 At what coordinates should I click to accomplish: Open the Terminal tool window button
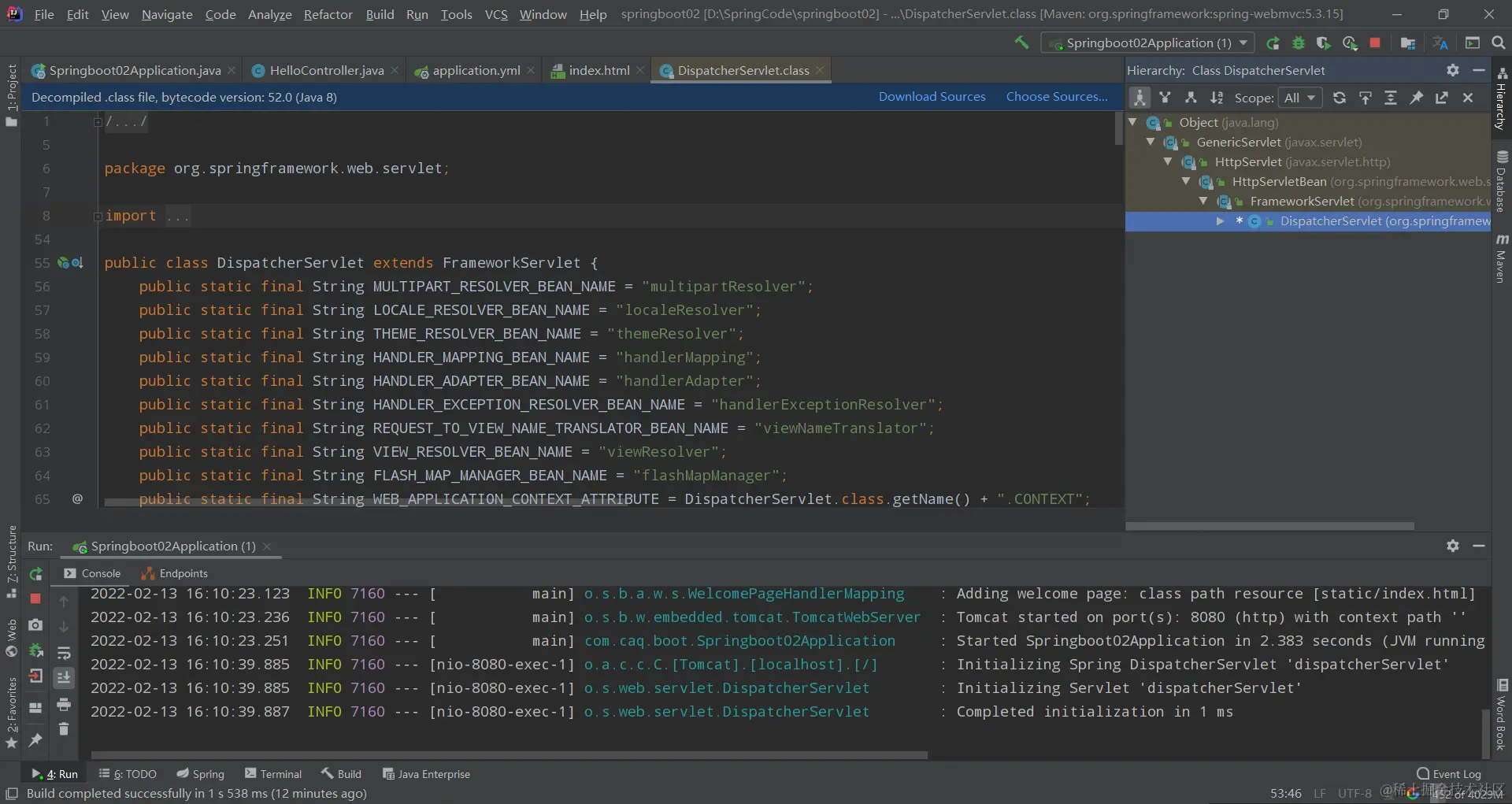(273, 774)
